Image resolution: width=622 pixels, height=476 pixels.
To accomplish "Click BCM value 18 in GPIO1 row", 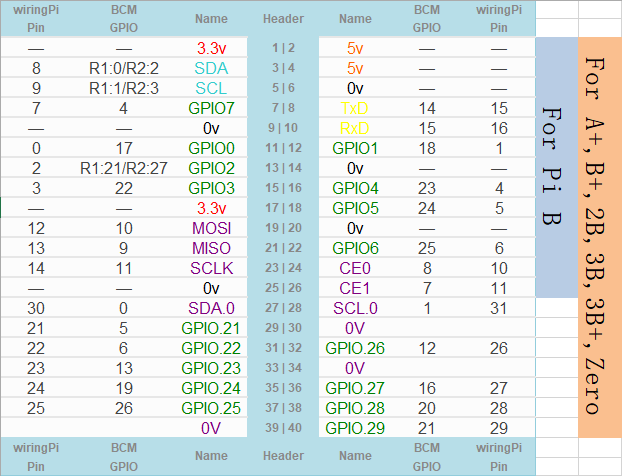I will (427, 148).
